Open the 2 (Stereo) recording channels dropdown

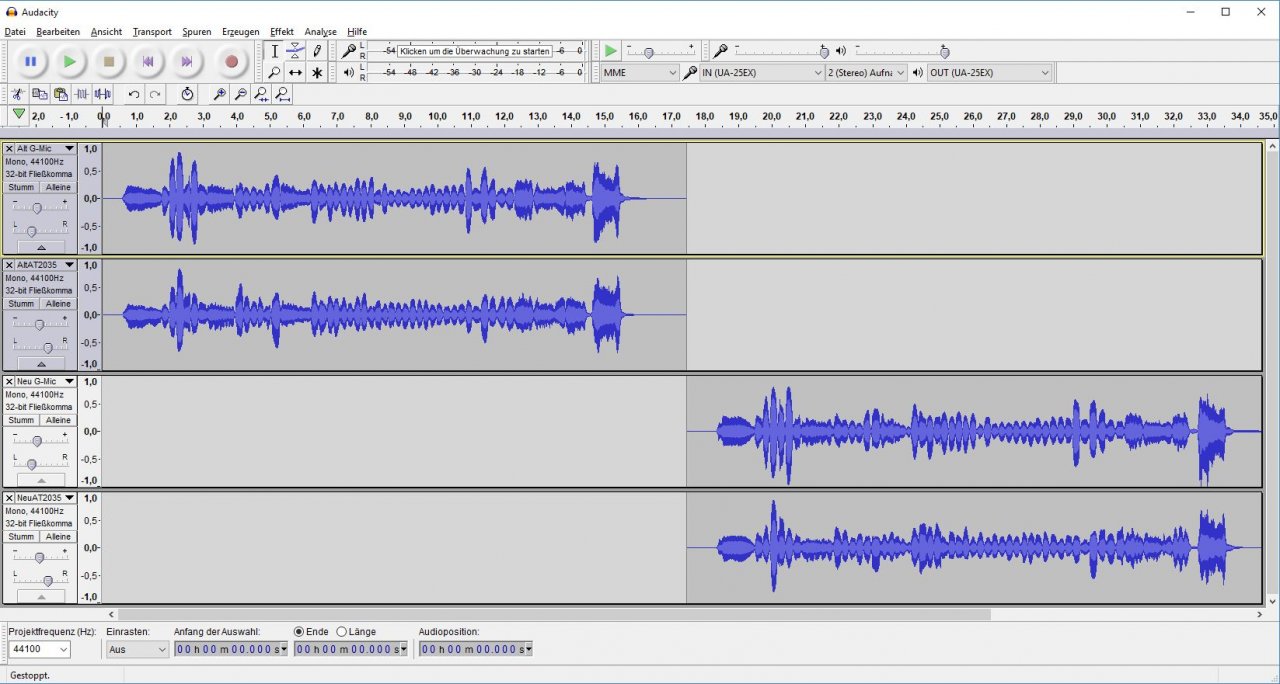[866, 73]
